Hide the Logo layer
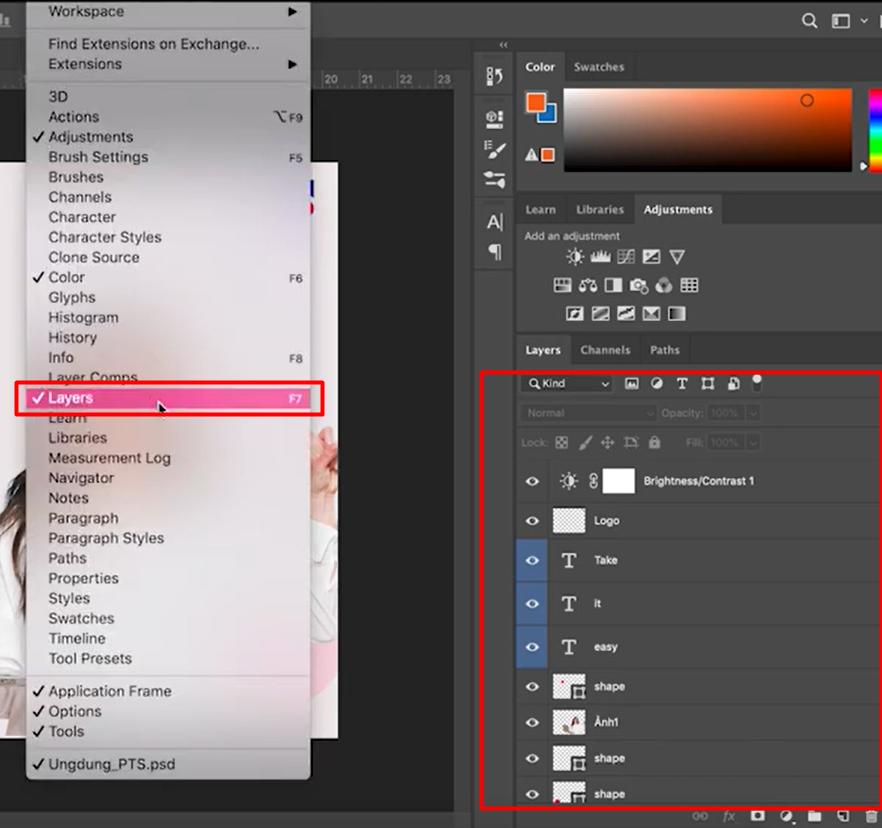Screen dimensions: 882x828 click(x=532, y=520)
